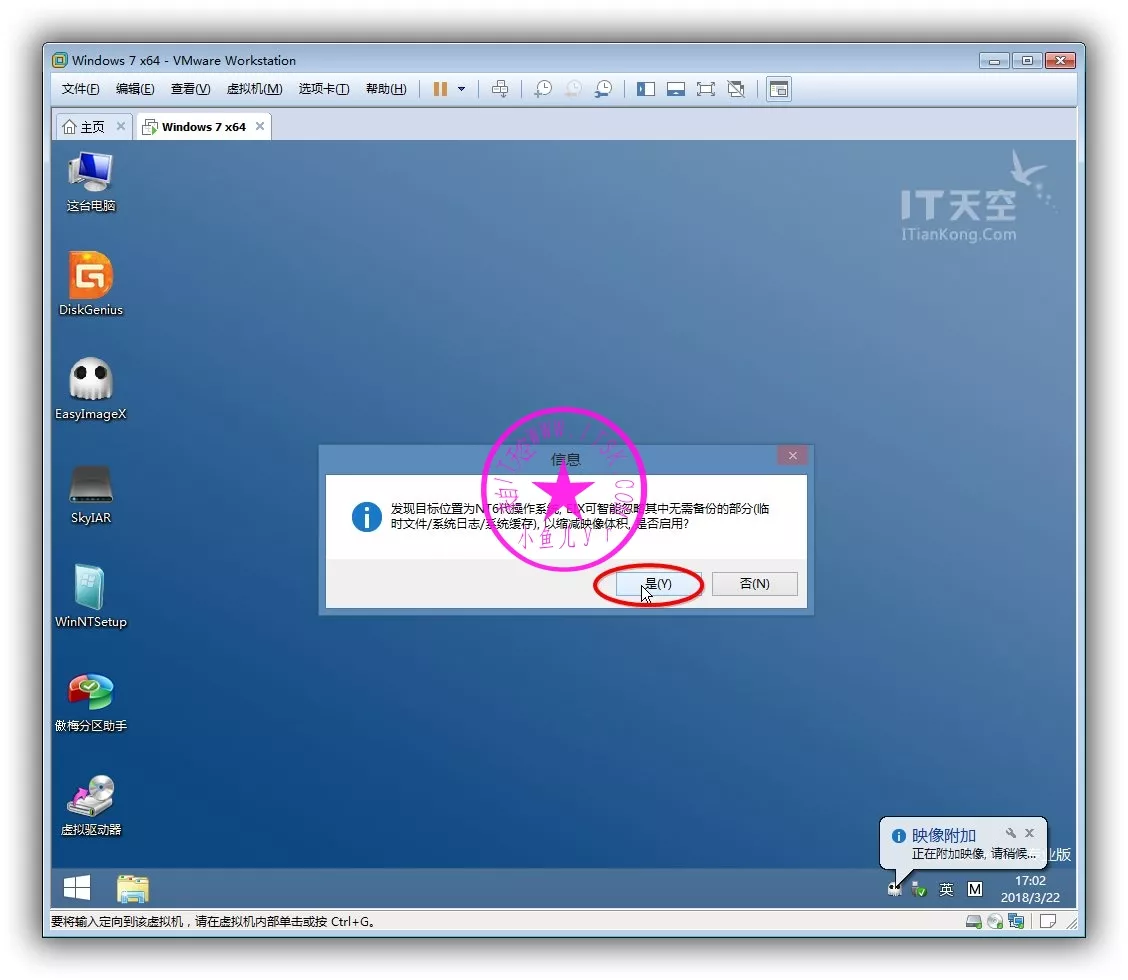This screenshot has width=1128, height=980.
Task: Open the snapshot manager toolbar icon
Action: click(603, 89)
